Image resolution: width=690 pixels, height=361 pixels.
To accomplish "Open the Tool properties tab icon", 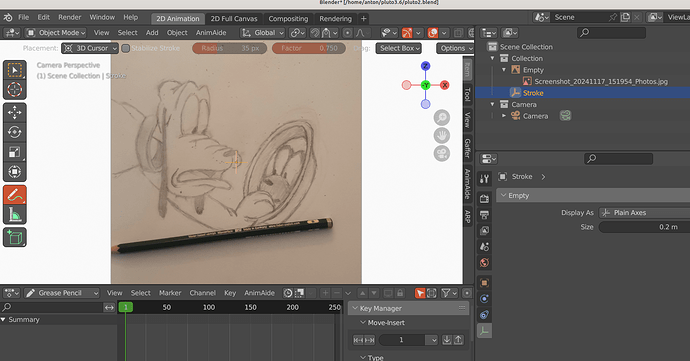I will coord(484,178).
